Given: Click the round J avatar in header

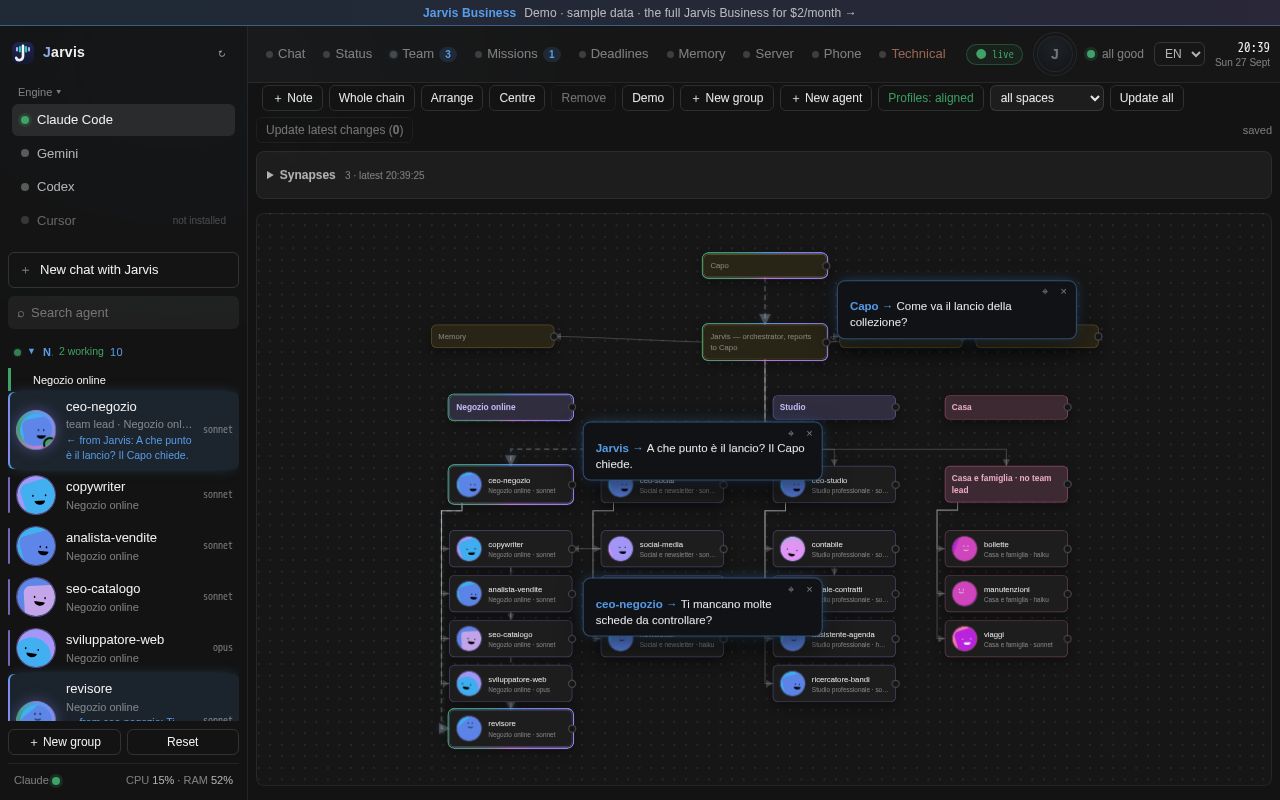Looking at the screenshot, I should tap(1054, 54).
